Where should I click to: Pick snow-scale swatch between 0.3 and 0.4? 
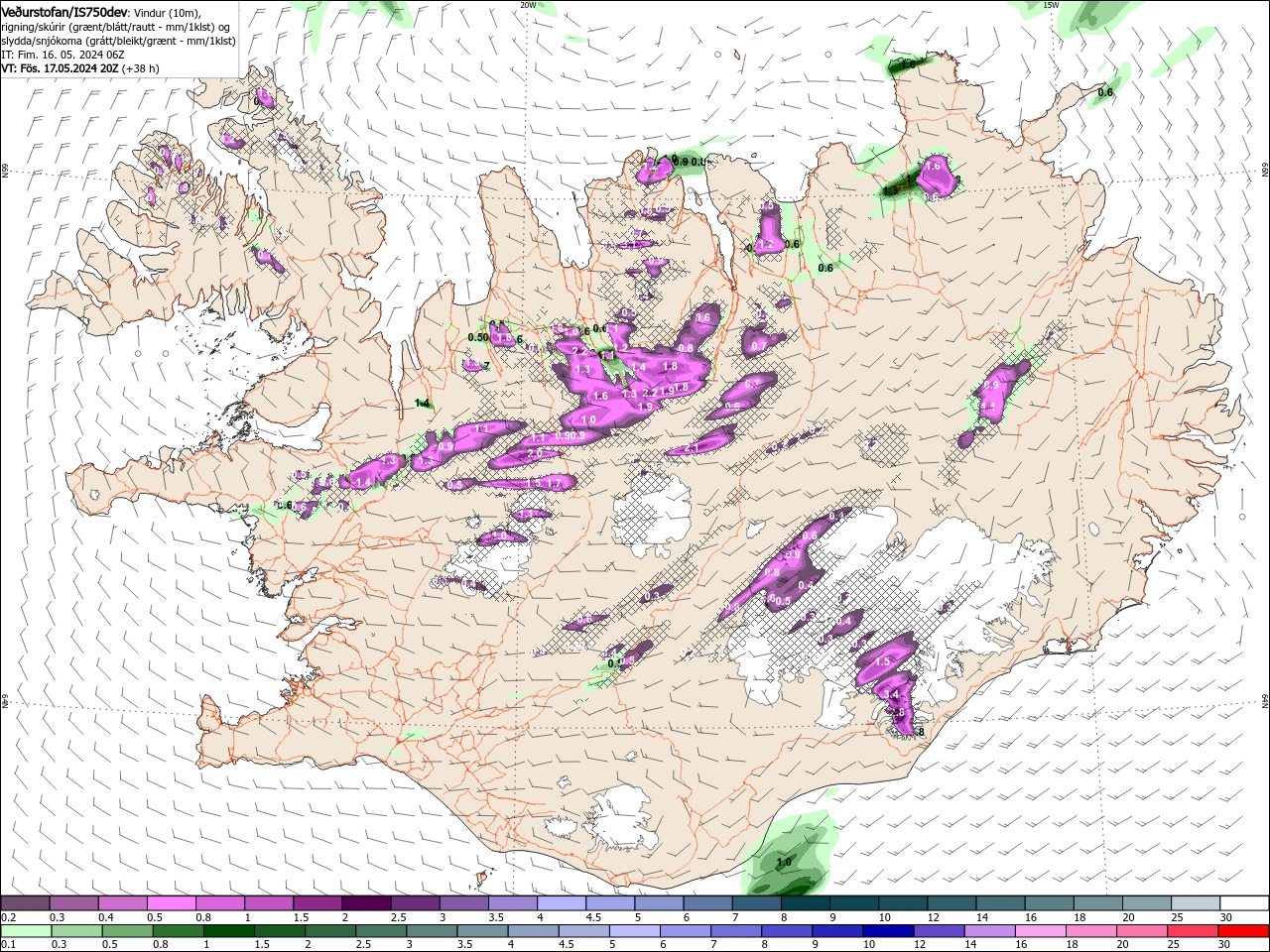tap(73, 903)
